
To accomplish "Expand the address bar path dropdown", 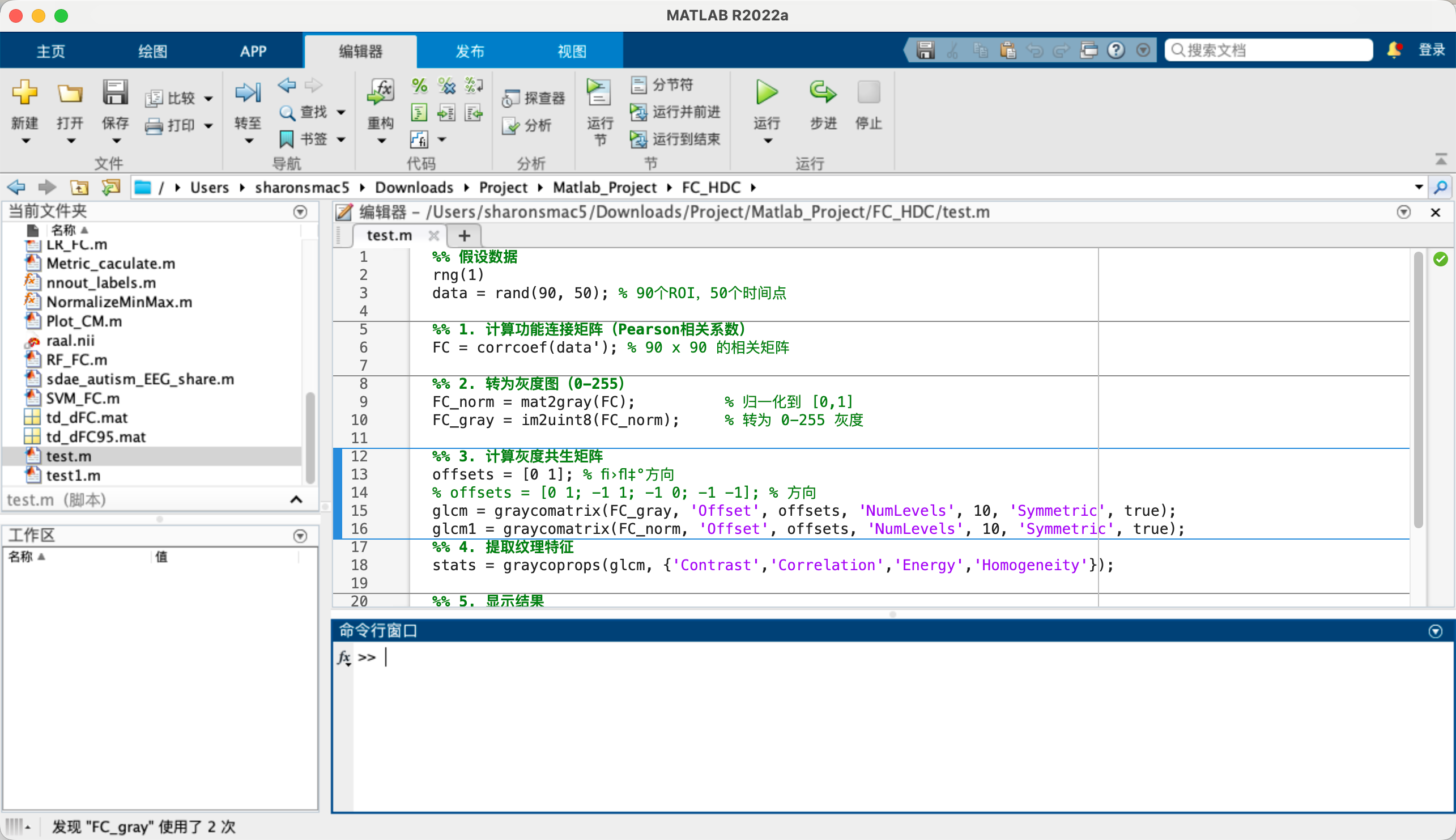I will (x=1419, y=188).
